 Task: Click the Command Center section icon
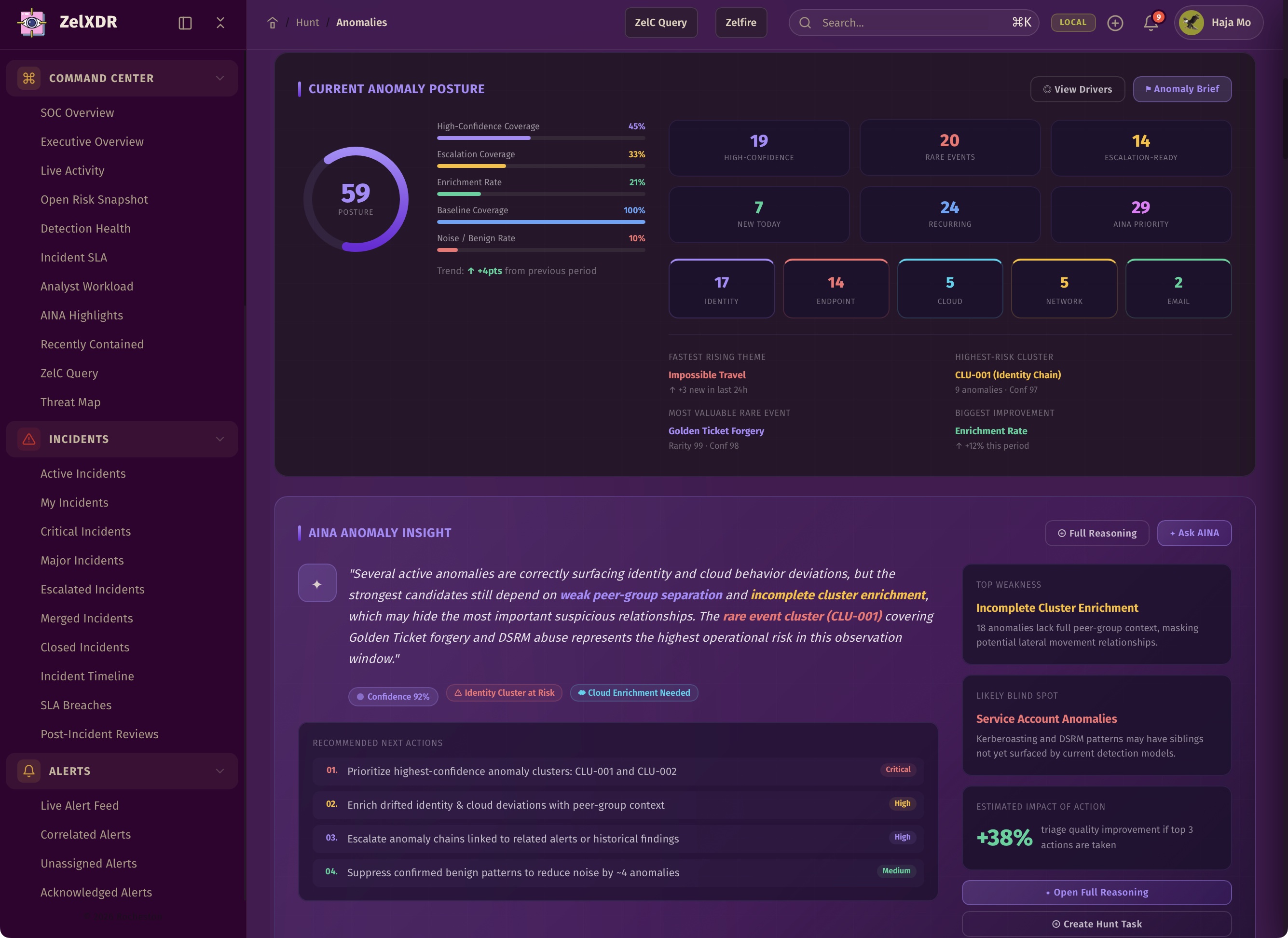click(x=29, y=78)
